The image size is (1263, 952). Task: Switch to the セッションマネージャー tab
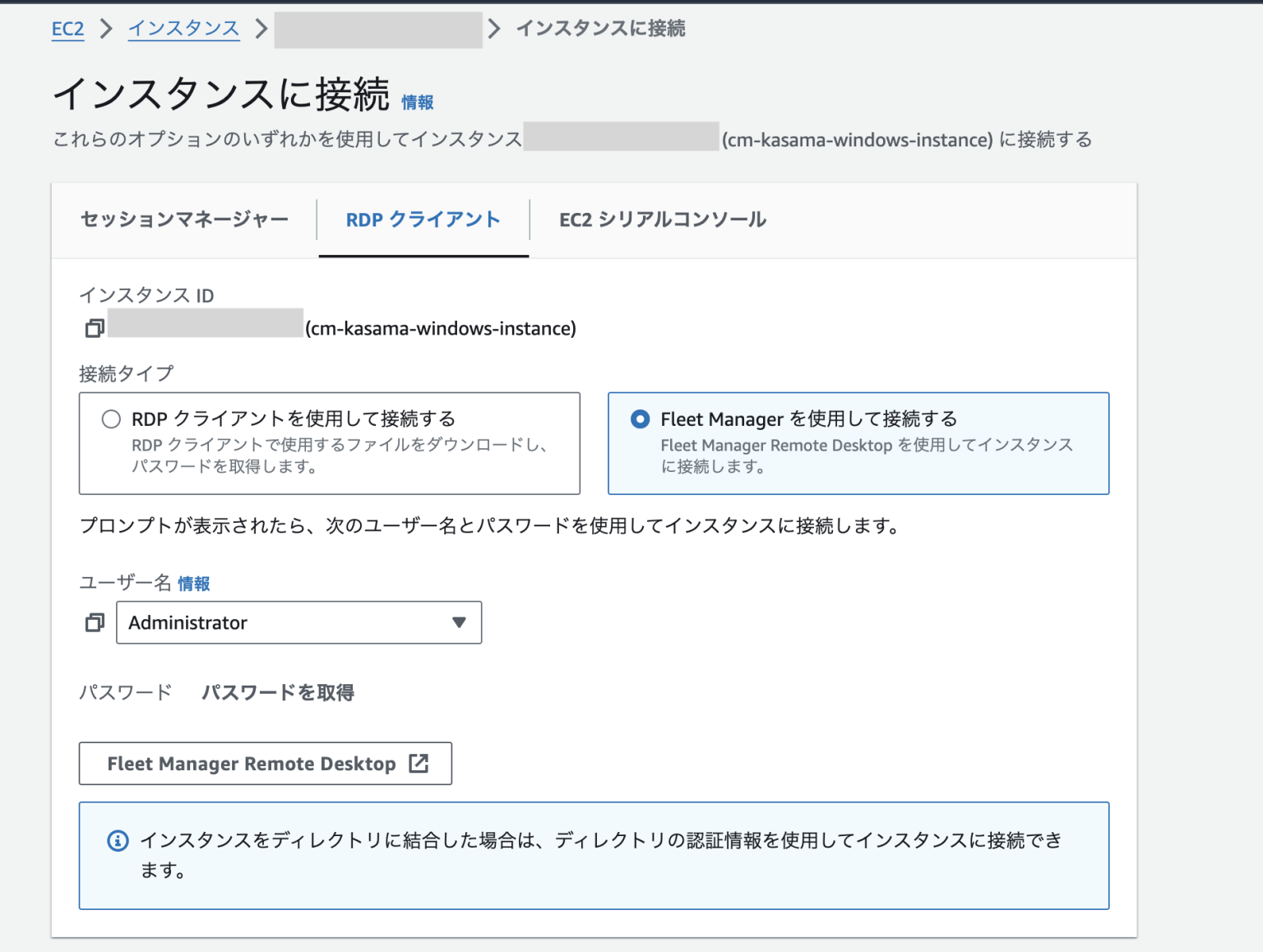coord(183,220)
